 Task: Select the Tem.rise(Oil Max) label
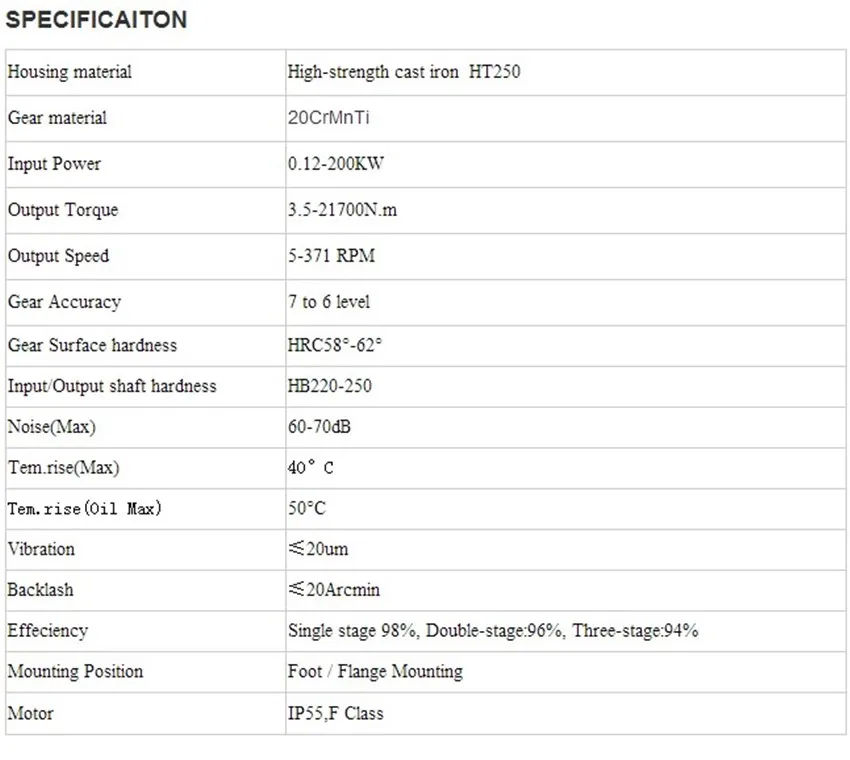pyautogui.click(x=84, y=508)
